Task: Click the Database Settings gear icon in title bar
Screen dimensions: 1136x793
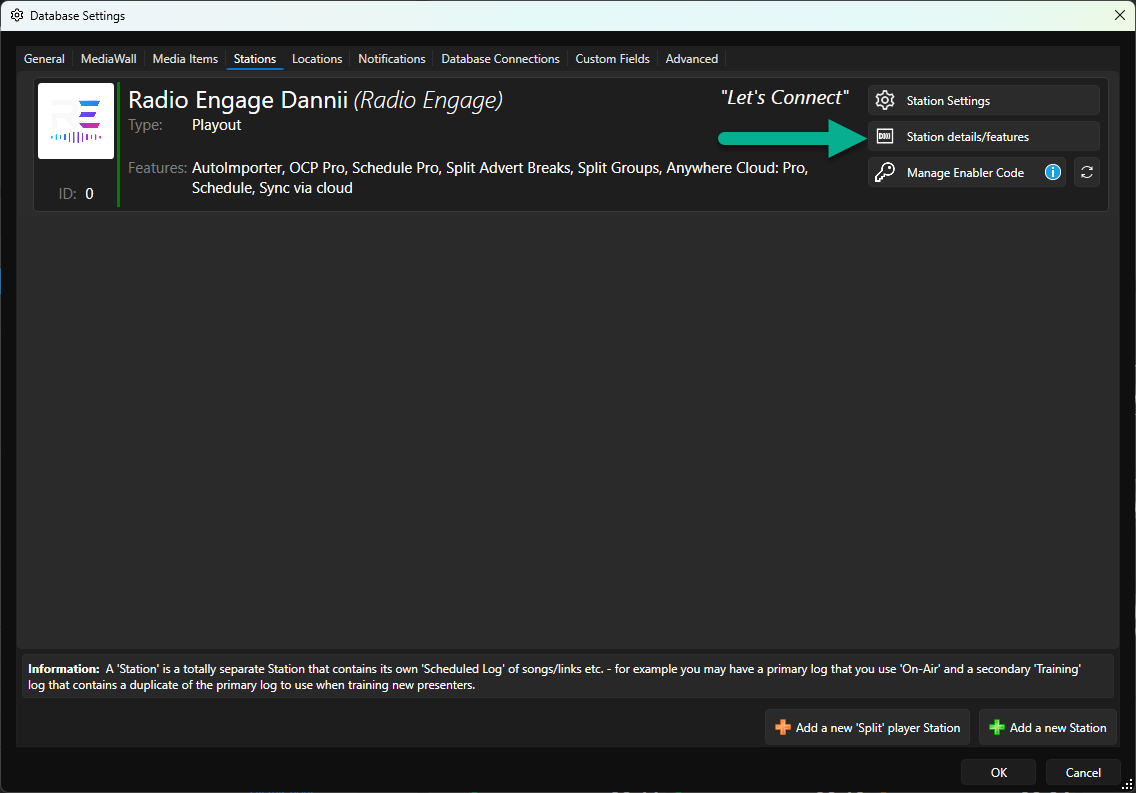Action: click(x=17, y=15)
